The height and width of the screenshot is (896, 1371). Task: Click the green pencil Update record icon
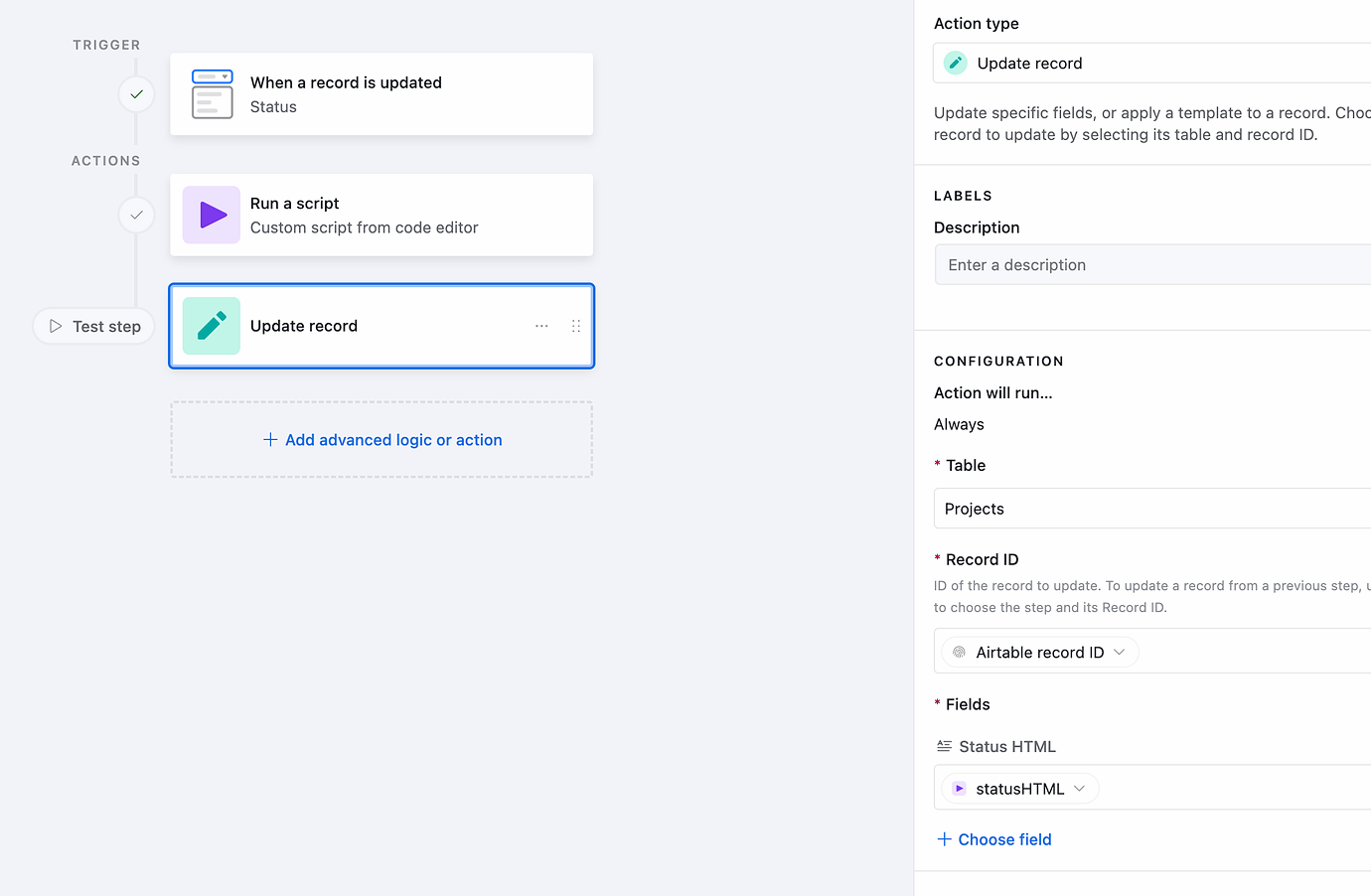[x=212, y=326]
